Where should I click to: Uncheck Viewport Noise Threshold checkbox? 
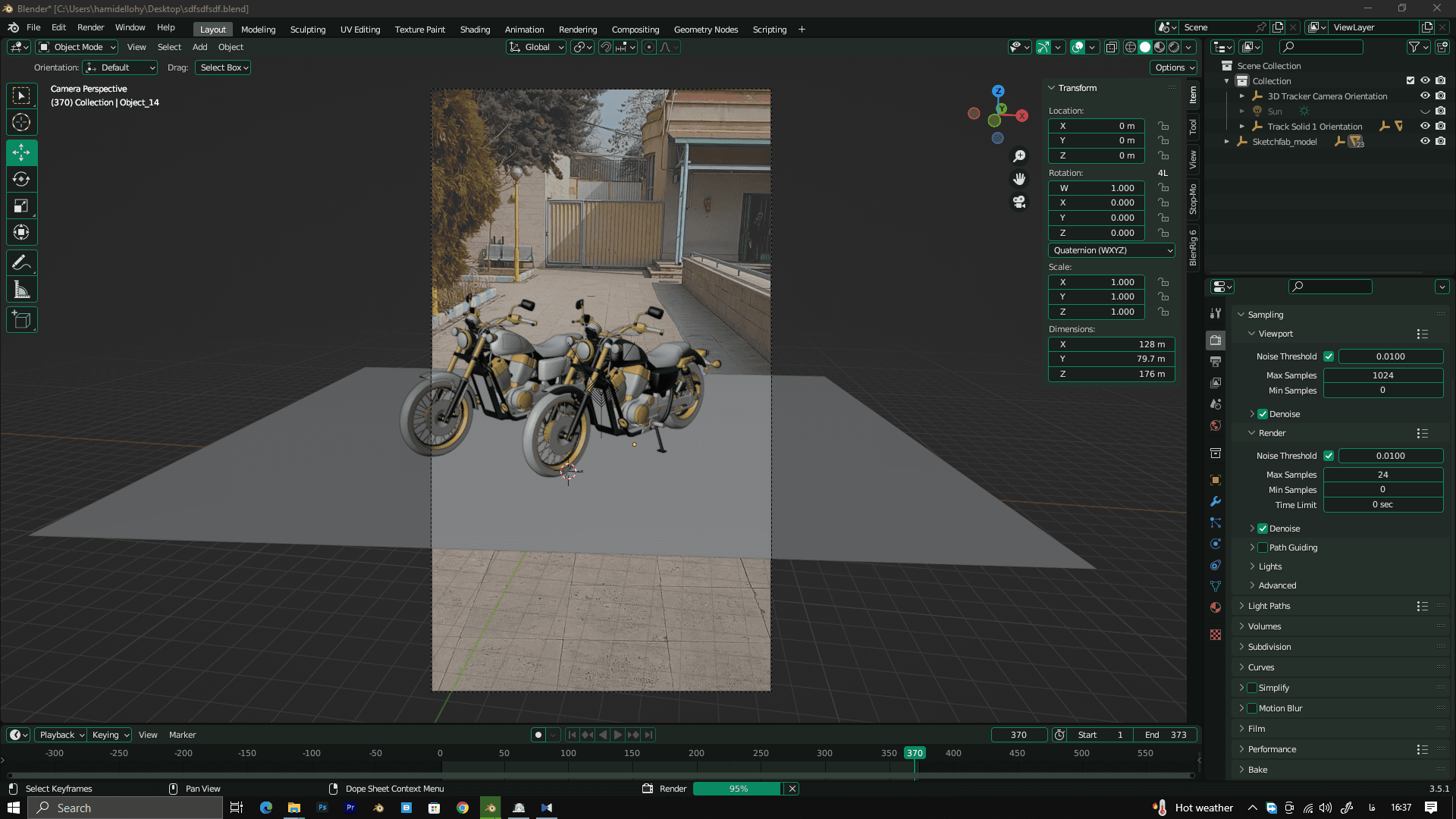pos(1329,356)
